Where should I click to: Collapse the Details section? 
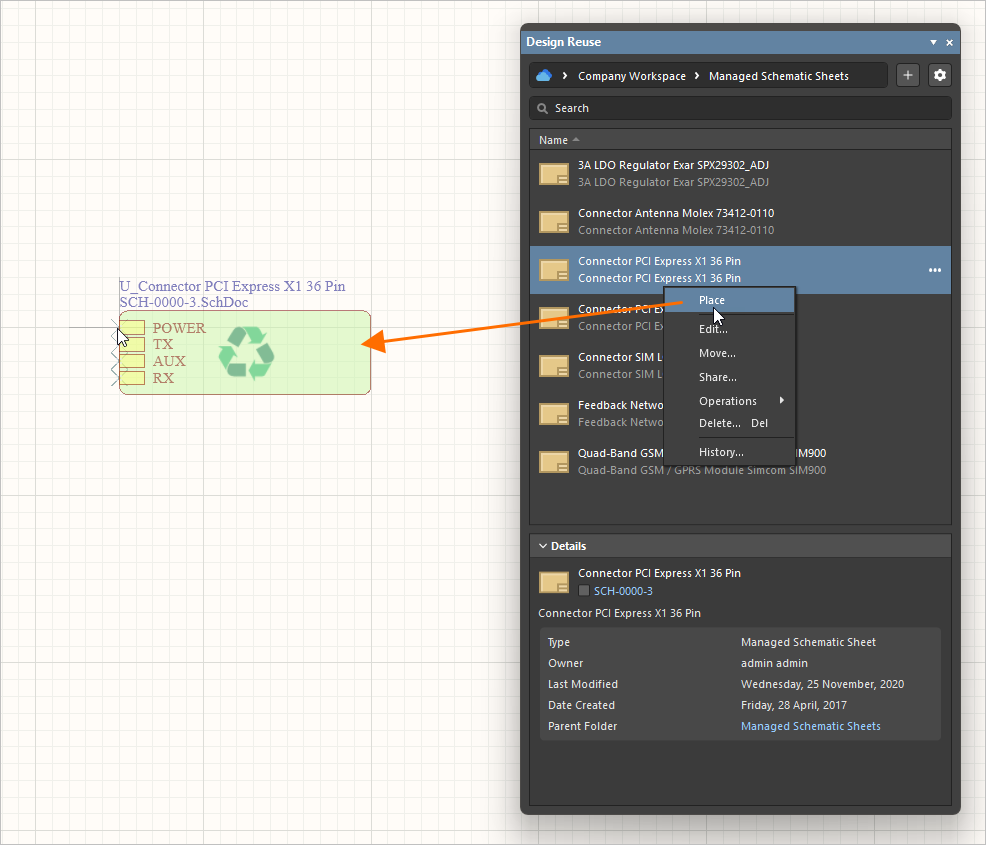[x=543, y=546]
